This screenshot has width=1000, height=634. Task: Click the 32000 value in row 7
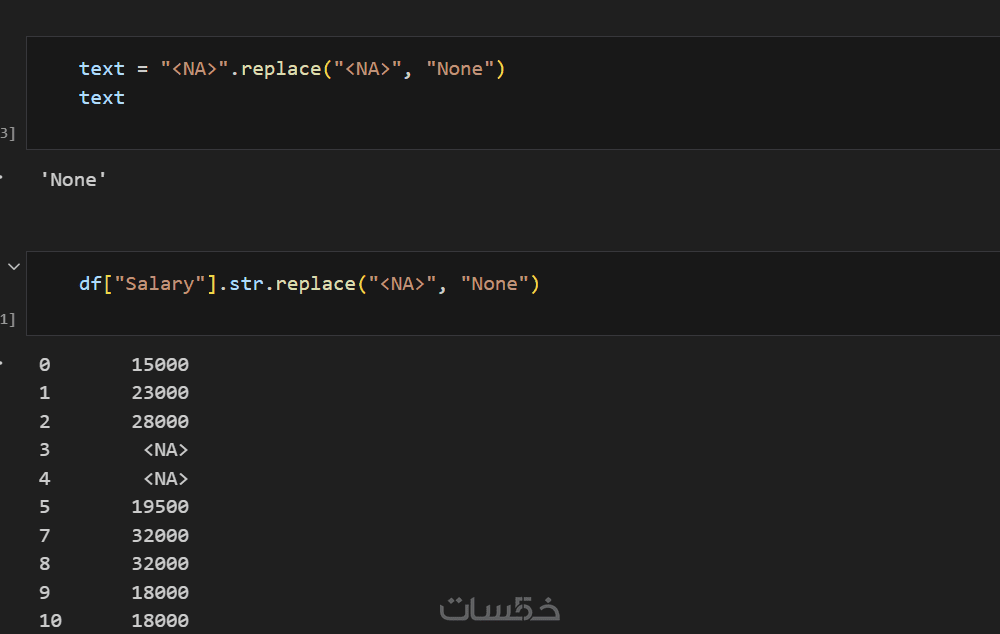point(160,535)
